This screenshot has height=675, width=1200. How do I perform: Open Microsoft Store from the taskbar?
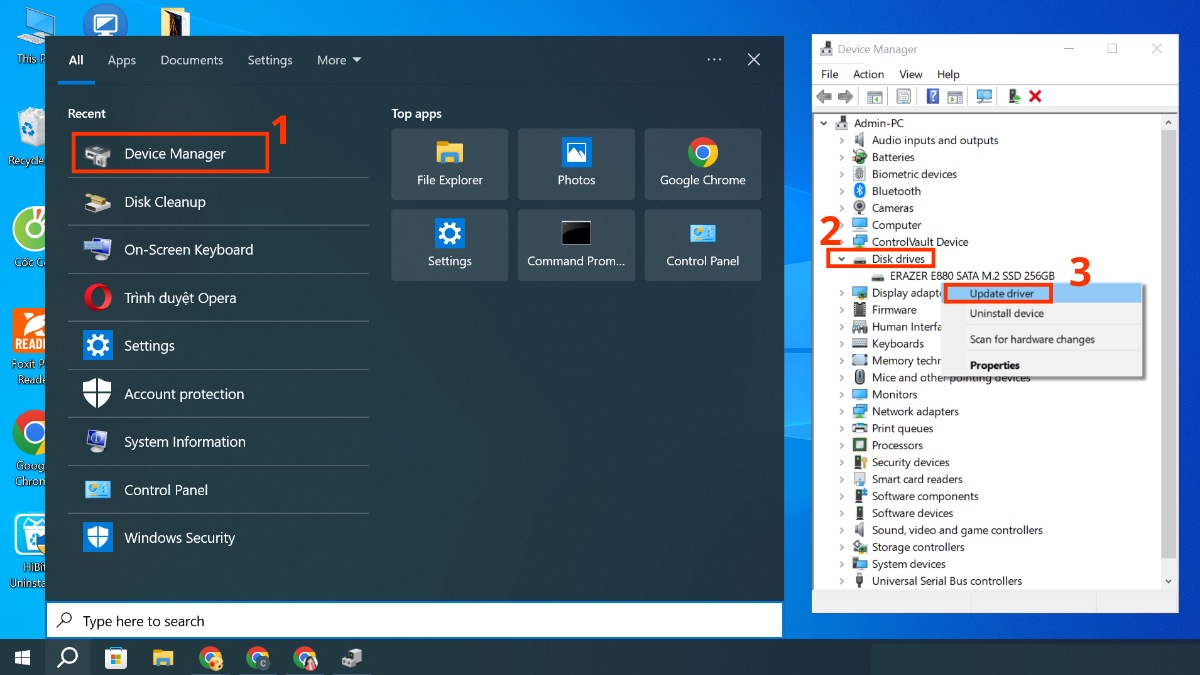point(116,657)
